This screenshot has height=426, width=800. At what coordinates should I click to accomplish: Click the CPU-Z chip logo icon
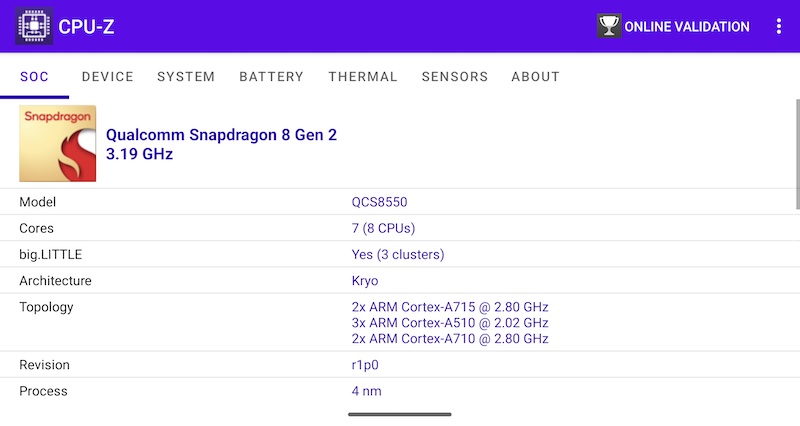(x=34, y=26)
